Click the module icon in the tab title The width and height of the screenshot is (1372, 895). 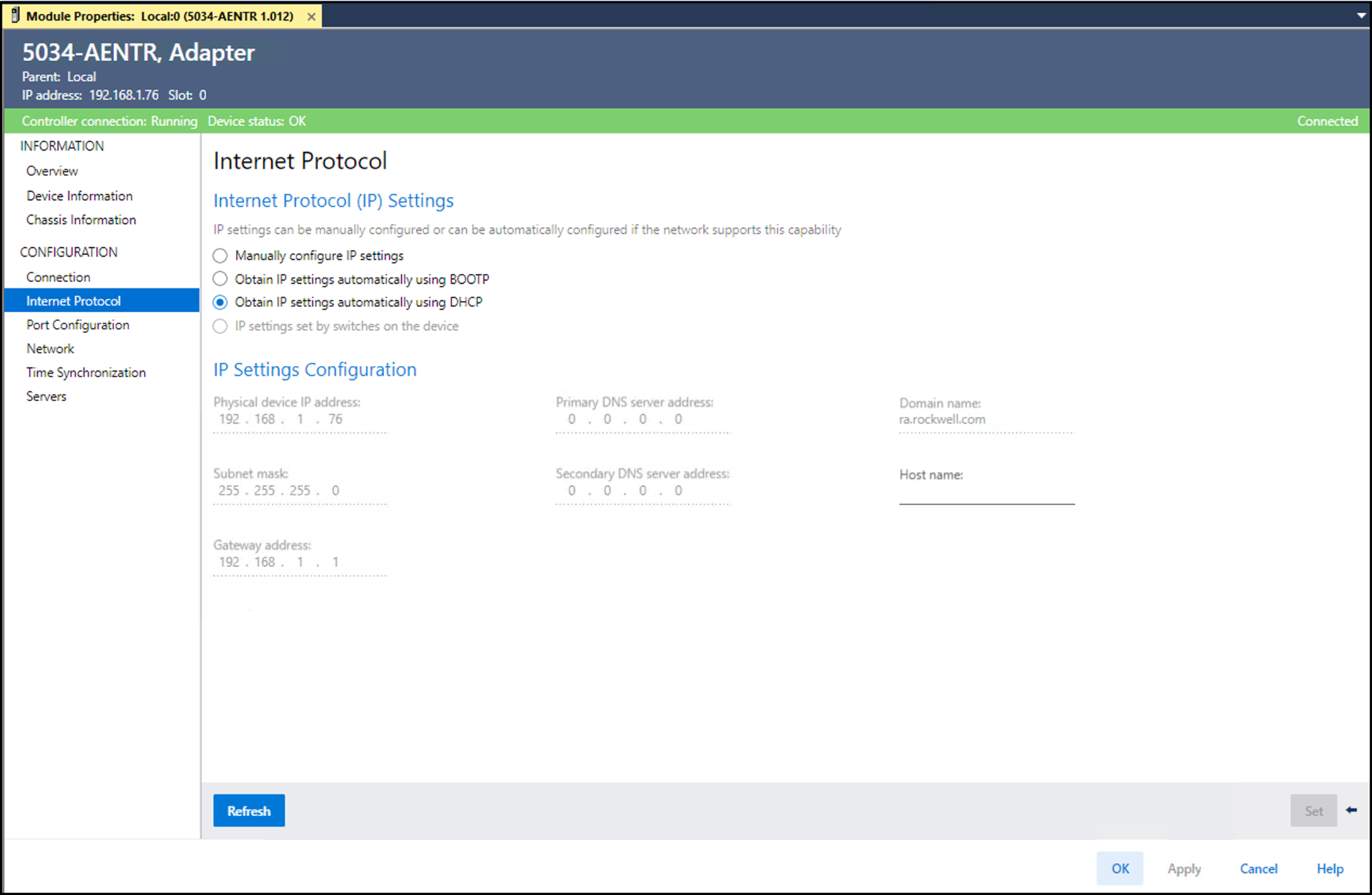pos(15,15)
